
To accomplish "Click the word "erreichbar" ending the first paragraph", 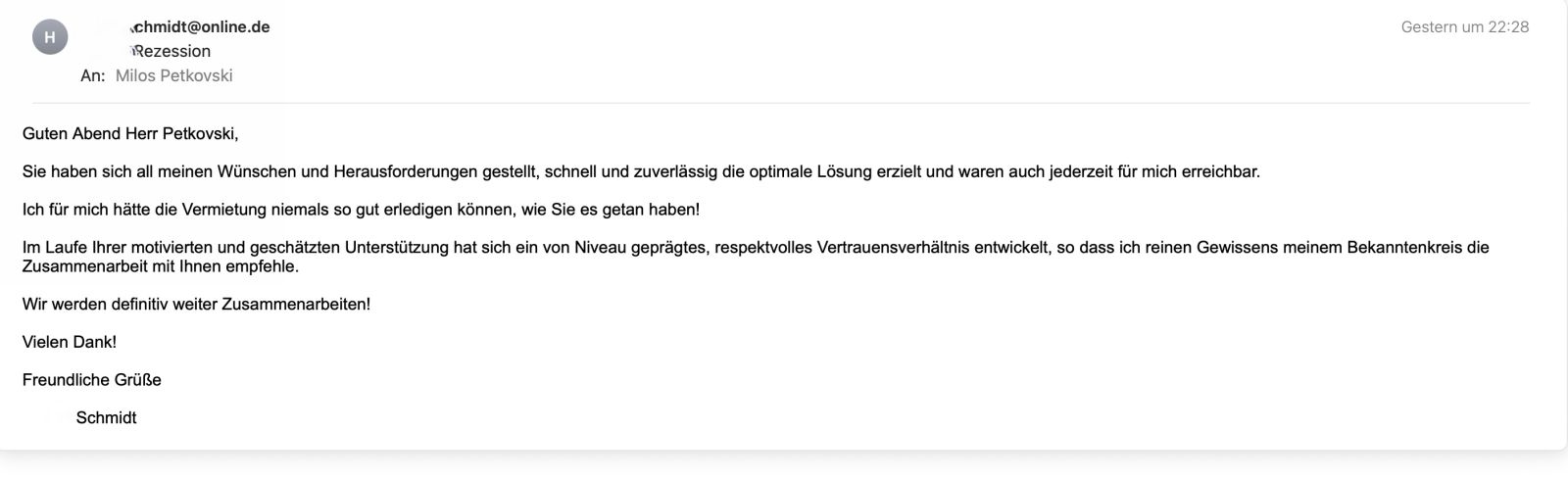I will point(1218,171).
